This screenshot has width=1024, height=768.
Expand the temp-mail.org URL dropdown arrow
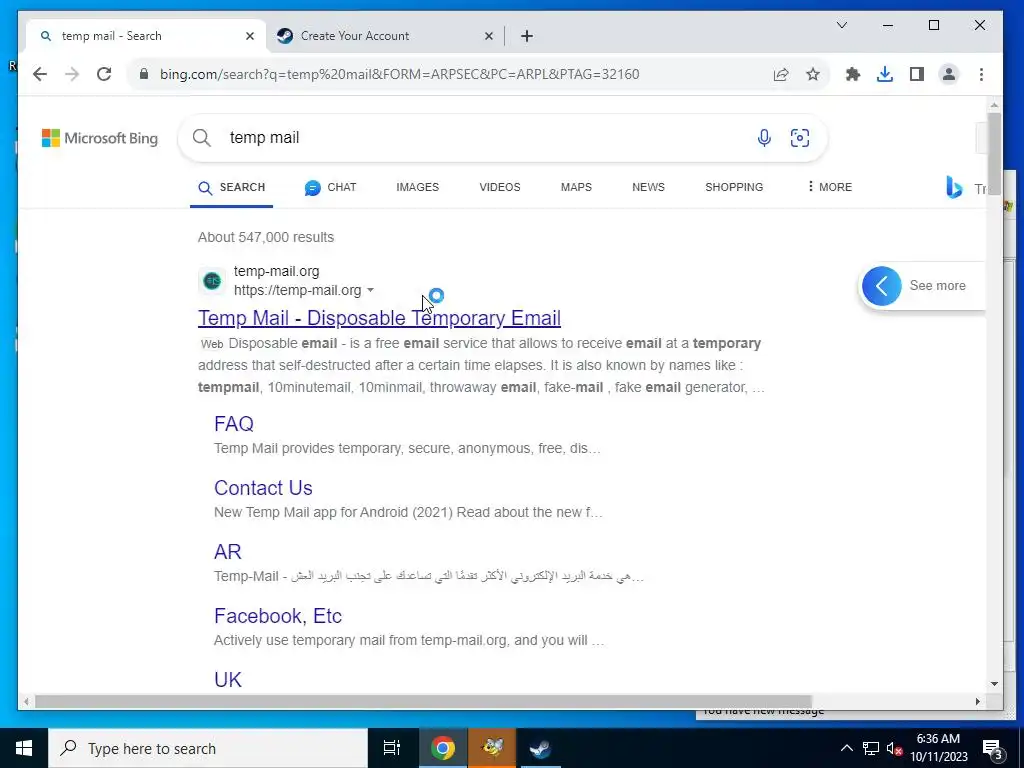pos(370,290)
